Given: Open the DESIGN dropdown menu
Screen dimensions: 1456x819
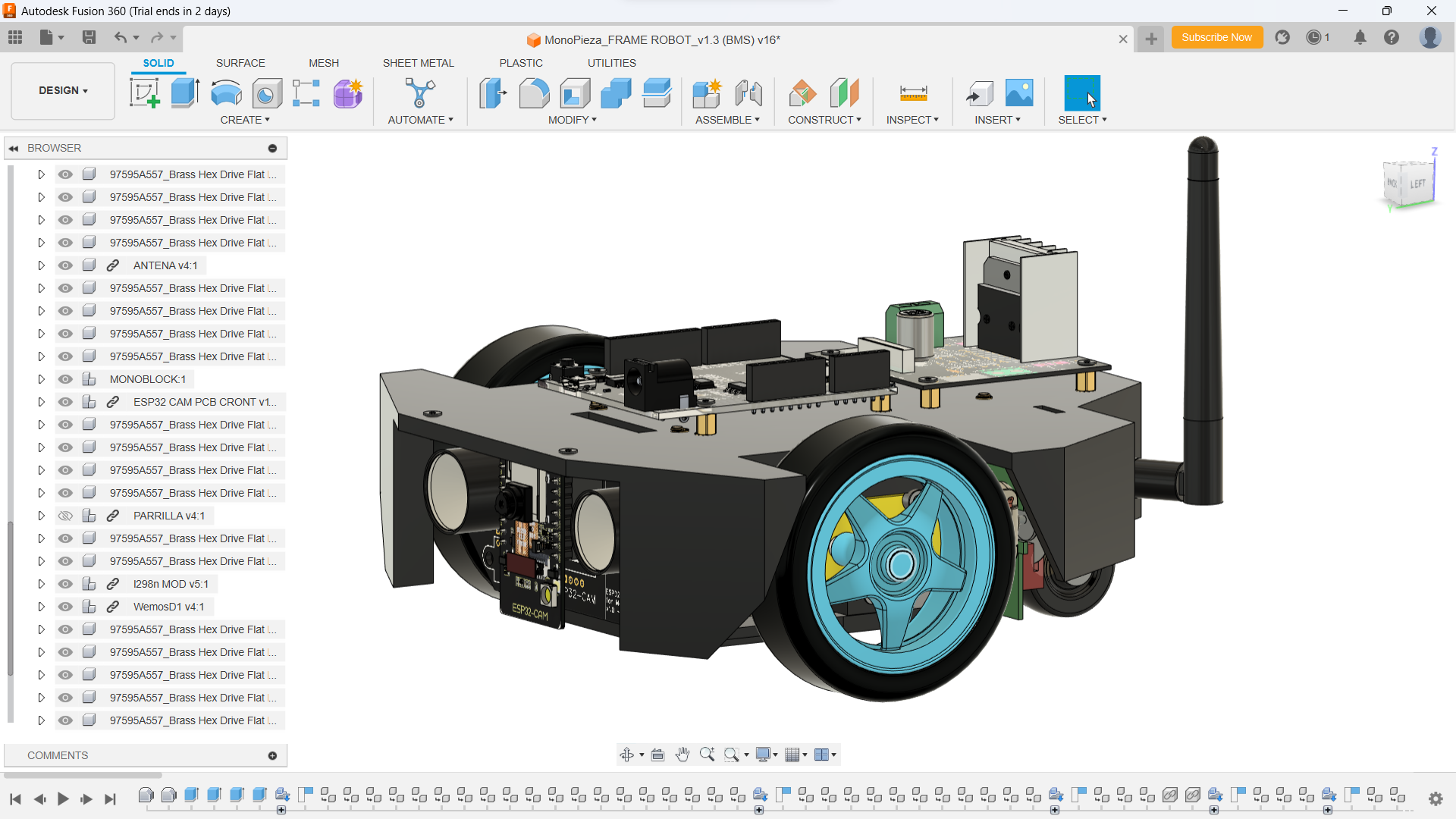Looking at the screenshot, I should [x=63, y=90].
